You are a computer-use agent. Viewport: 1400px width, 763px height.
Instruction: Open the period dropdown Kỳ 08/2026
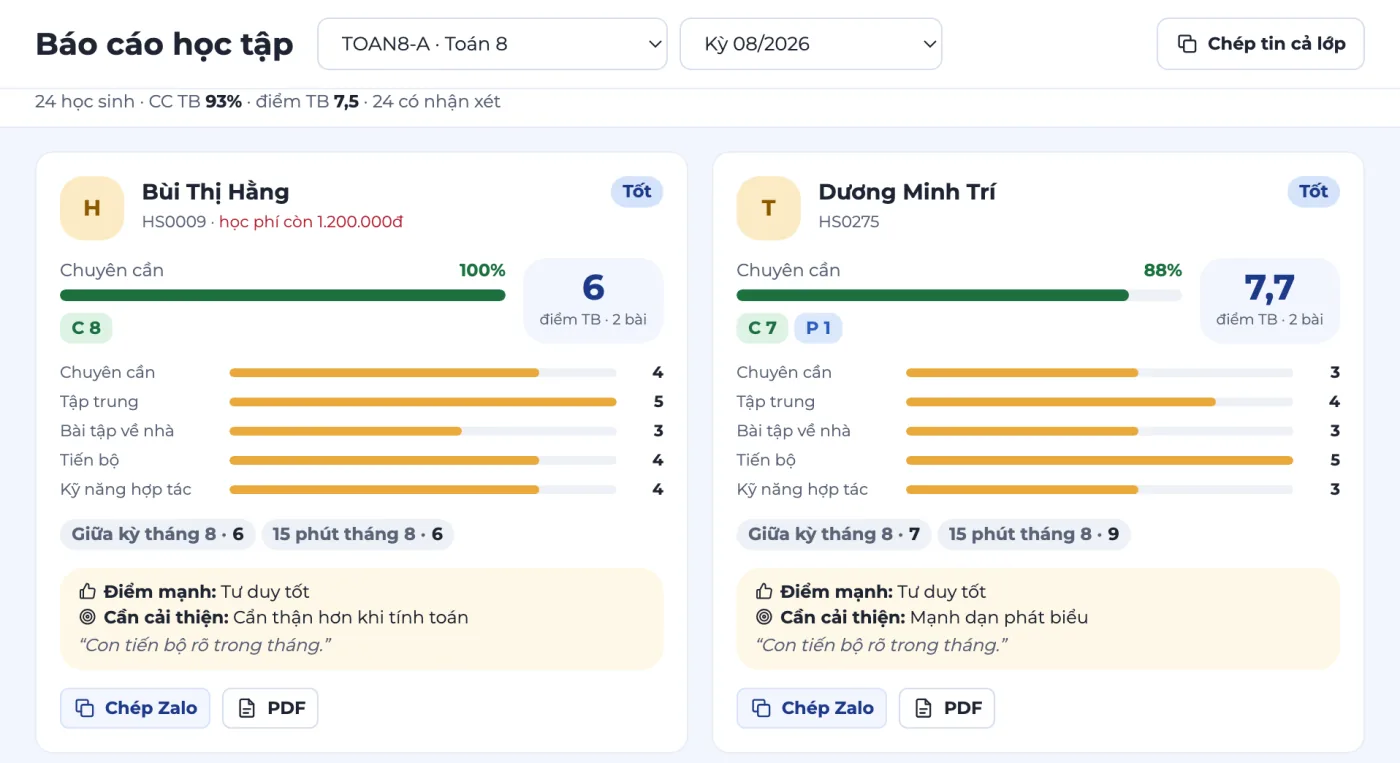click(811, 44)
